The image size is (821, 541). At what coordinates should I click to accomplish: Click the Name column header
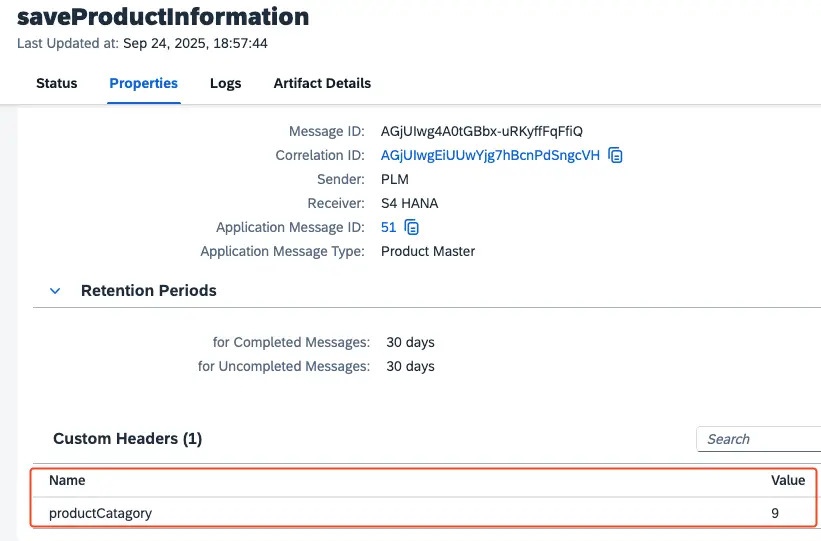click(67, 480)
